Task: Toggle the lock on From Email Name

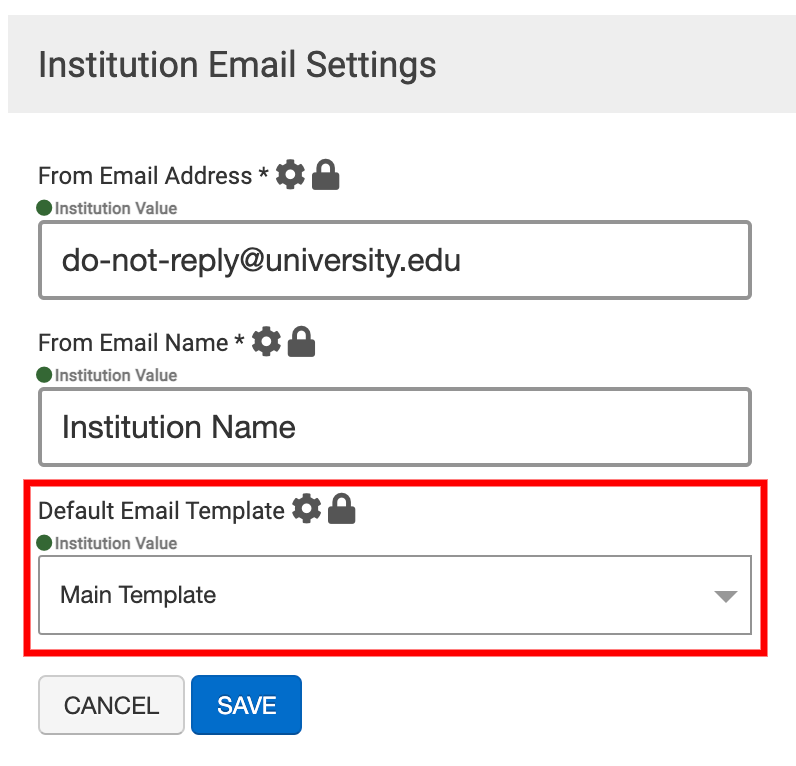Action: (x=302, y=343)
